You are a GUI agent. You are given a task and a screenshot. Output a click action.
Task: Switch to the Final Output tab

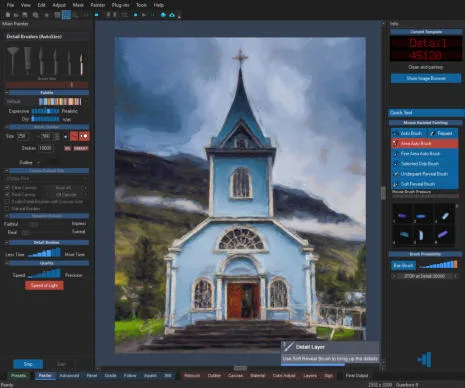(357, 376)
